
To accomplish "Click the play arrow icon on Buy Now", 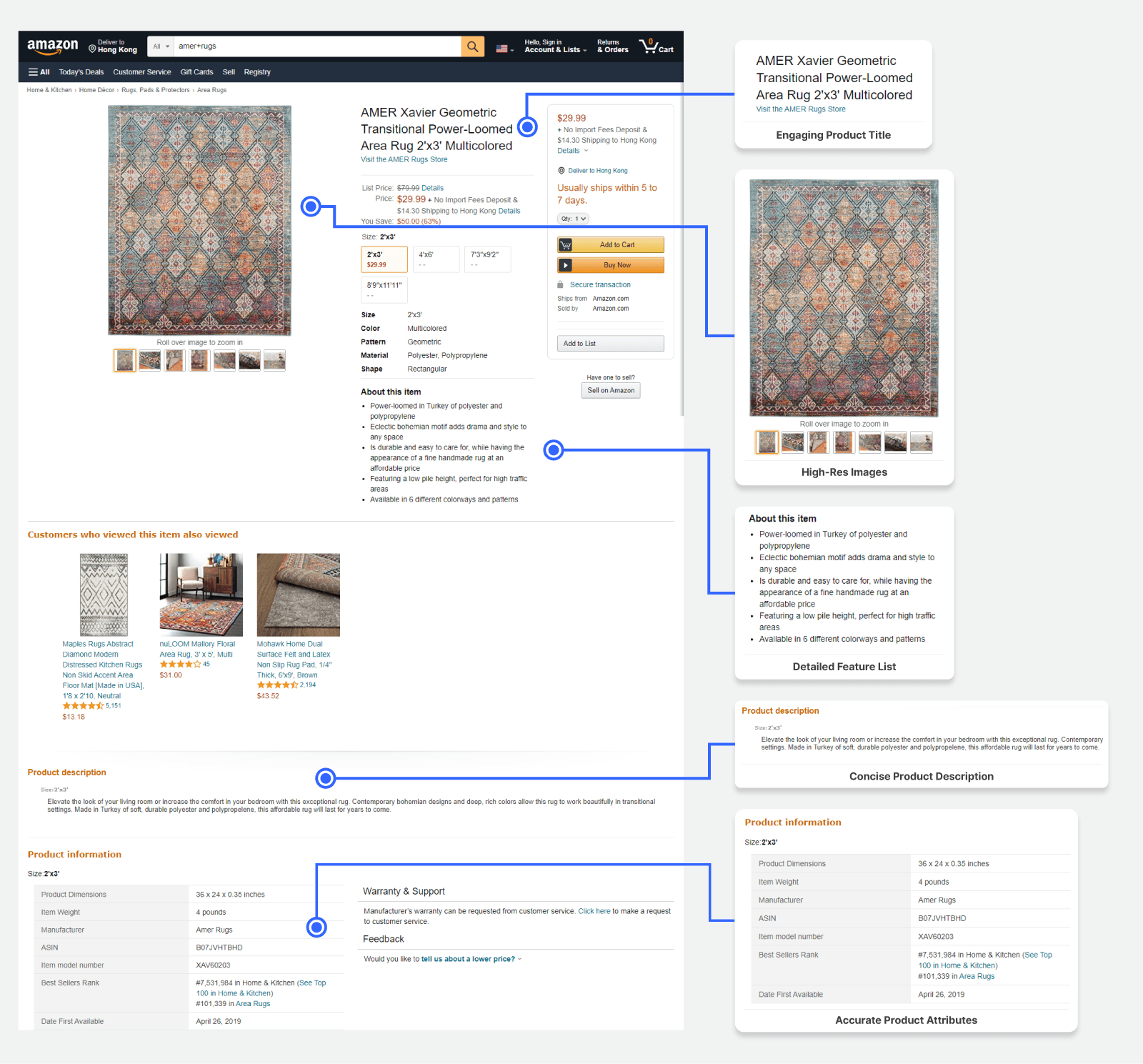I will pos(566,265).
